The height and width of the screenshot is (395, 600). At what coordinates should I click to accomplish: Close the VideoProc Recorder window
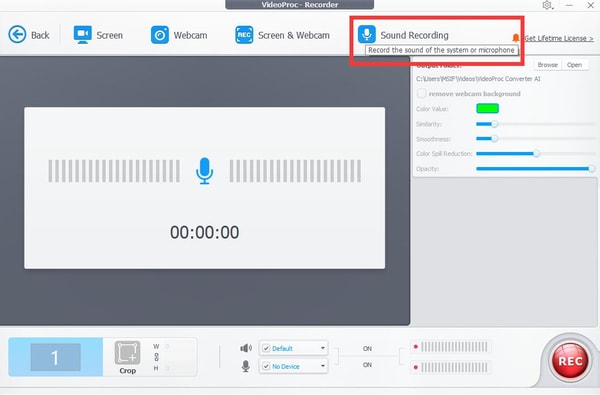(590, 5)
